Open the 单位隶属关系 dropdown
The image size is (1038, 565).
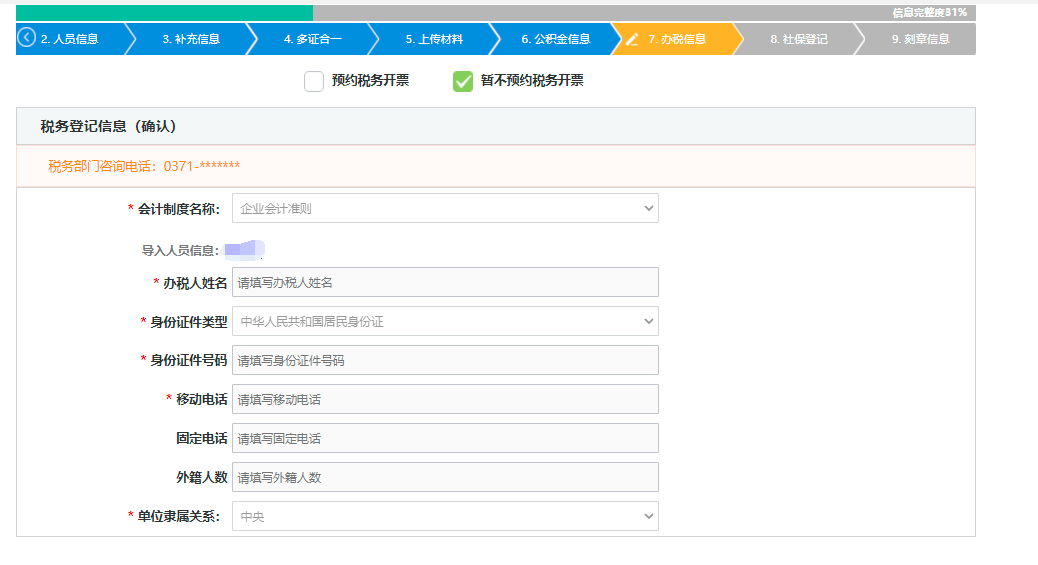coord(445,516)
